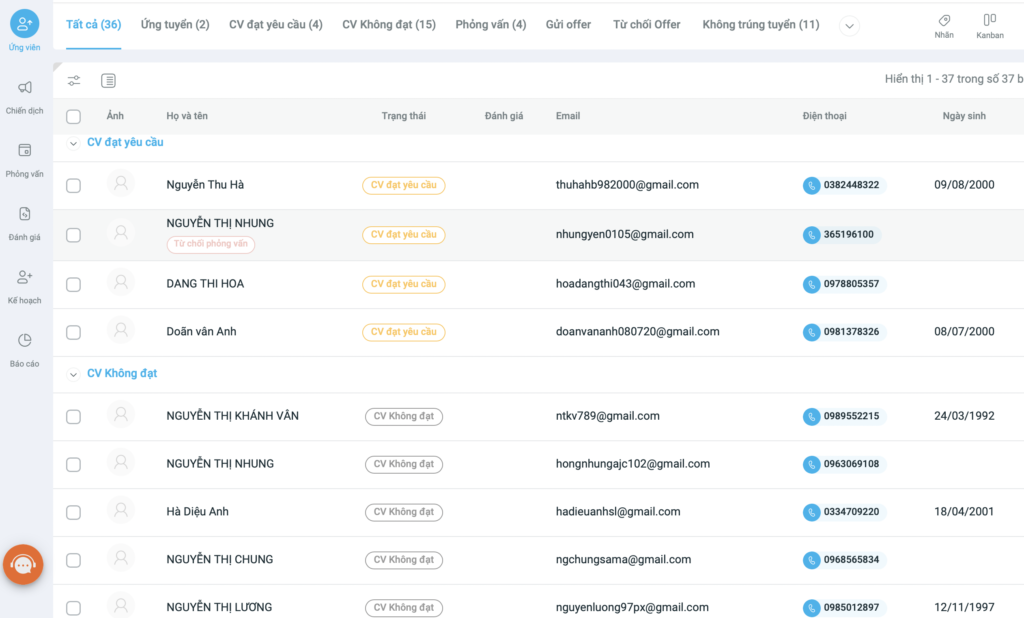Open the Phỏng vấn sidebar icon
This screenshot has width=1024, height=618.
[x=25, y=160]
